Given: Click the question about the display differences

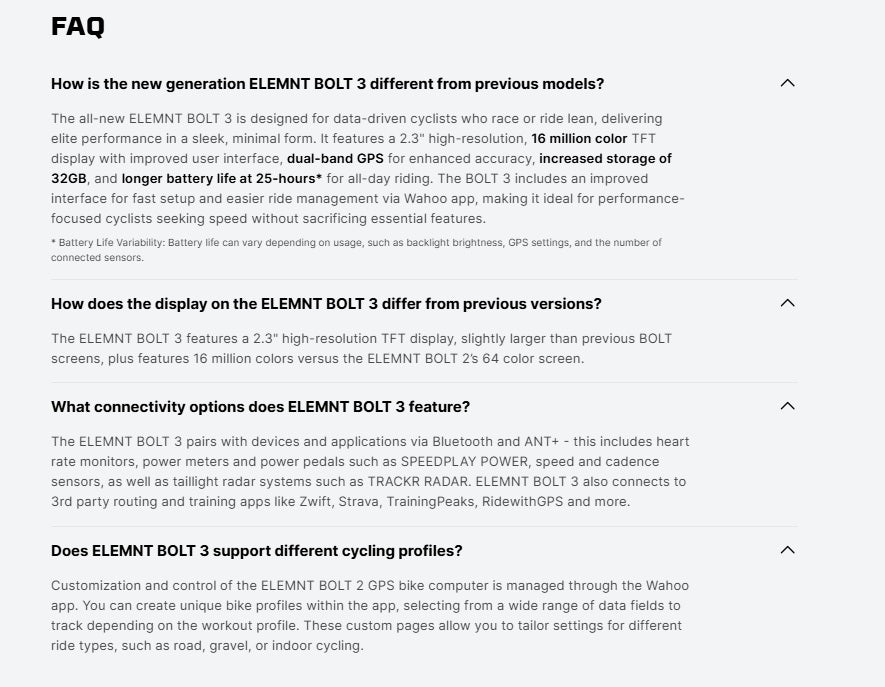Looking at the screenshot, I should (326, 303).
